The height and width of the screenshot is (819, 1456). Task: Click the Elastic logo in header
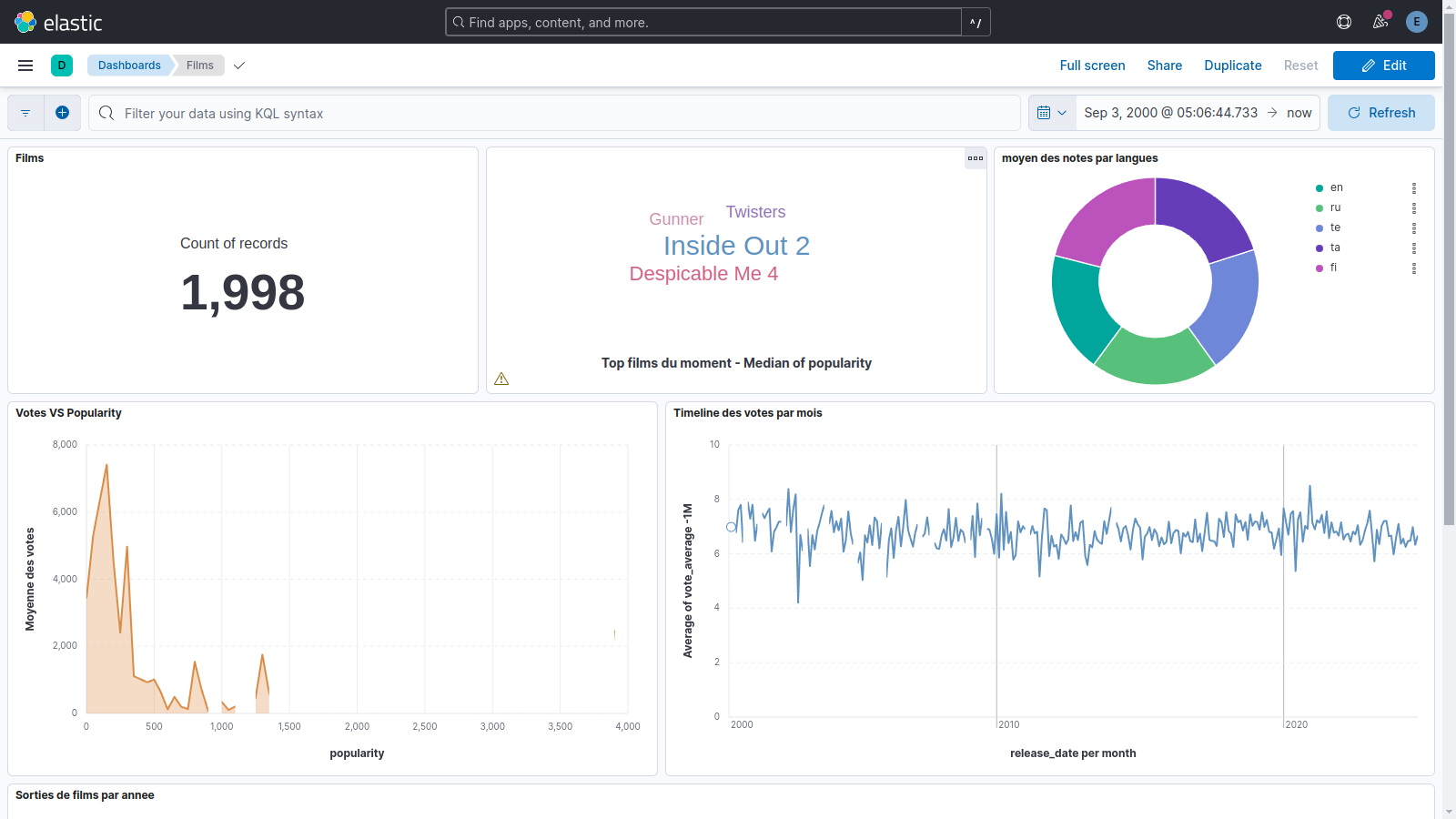pos(58,22)
